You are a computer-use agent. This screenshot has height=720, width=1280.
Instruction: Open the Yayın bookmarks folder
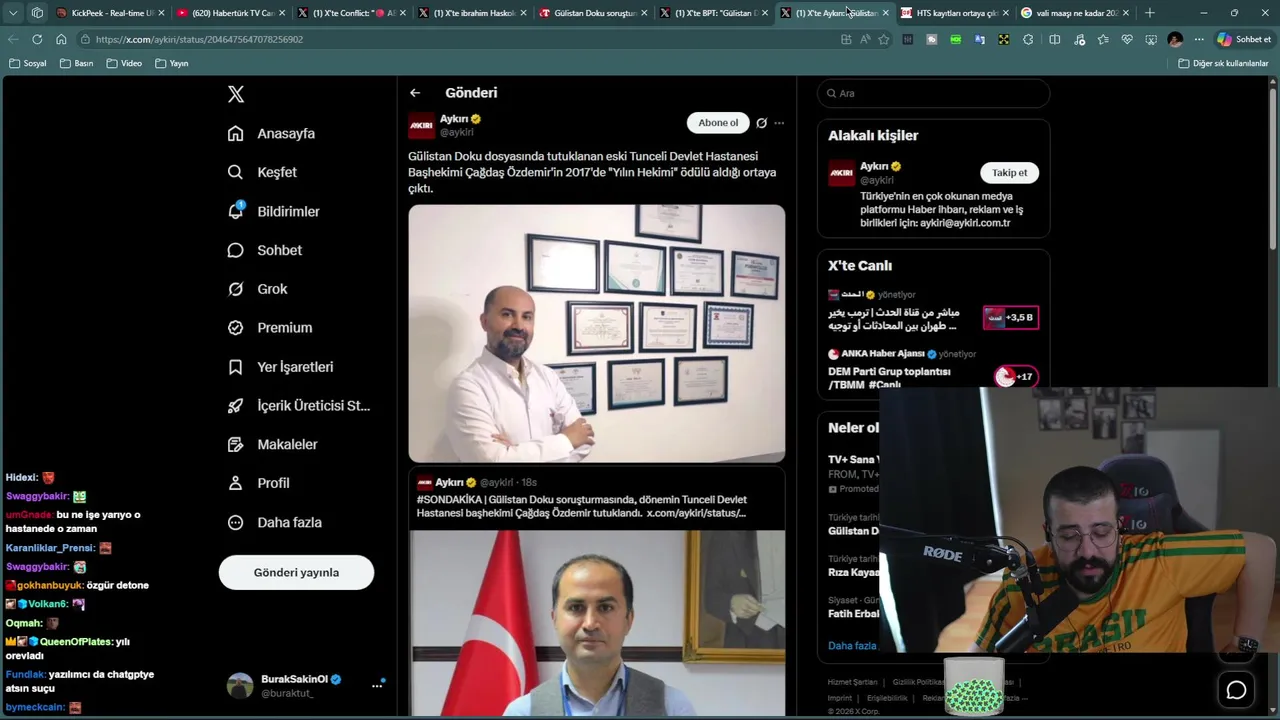coord(172,63)
